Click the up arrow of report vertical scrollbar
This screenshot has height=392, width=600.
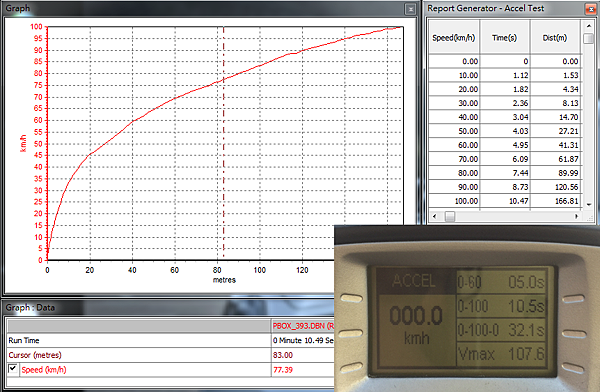tap(589, 26)
